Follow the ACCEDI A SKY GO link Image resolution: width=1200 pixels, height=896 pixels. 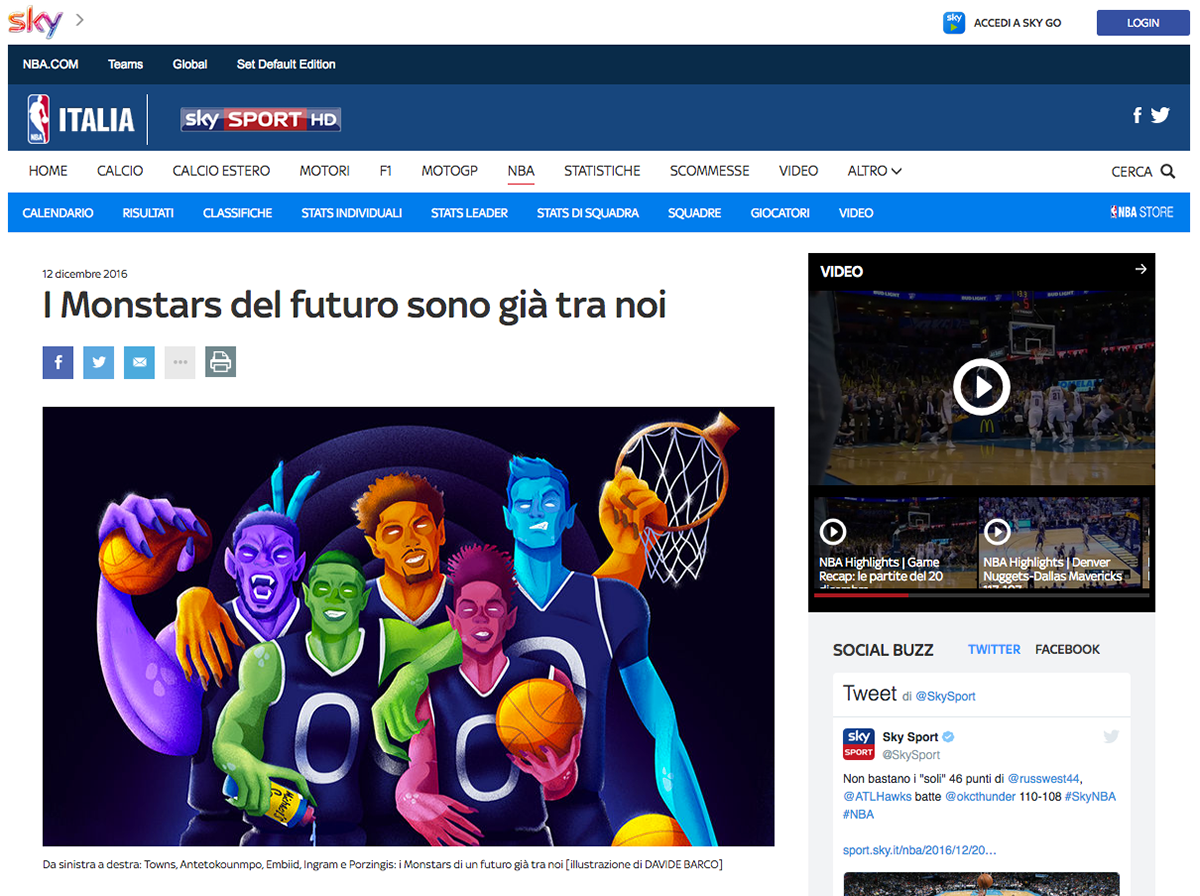(x=1017, y=23)
